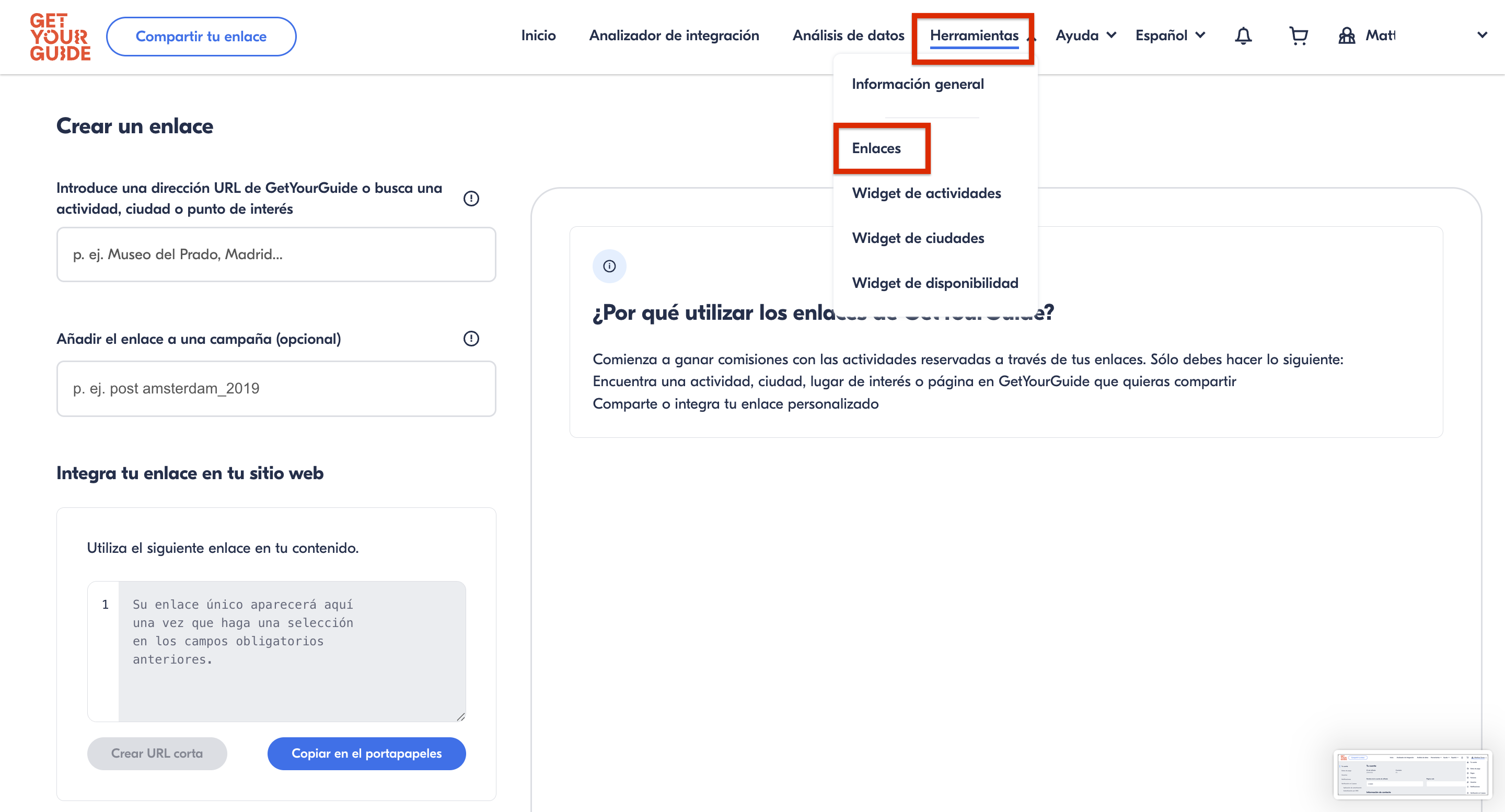Select Widget de ciudades option
The width and height of the screenshot is (1505, 812).
917,238
